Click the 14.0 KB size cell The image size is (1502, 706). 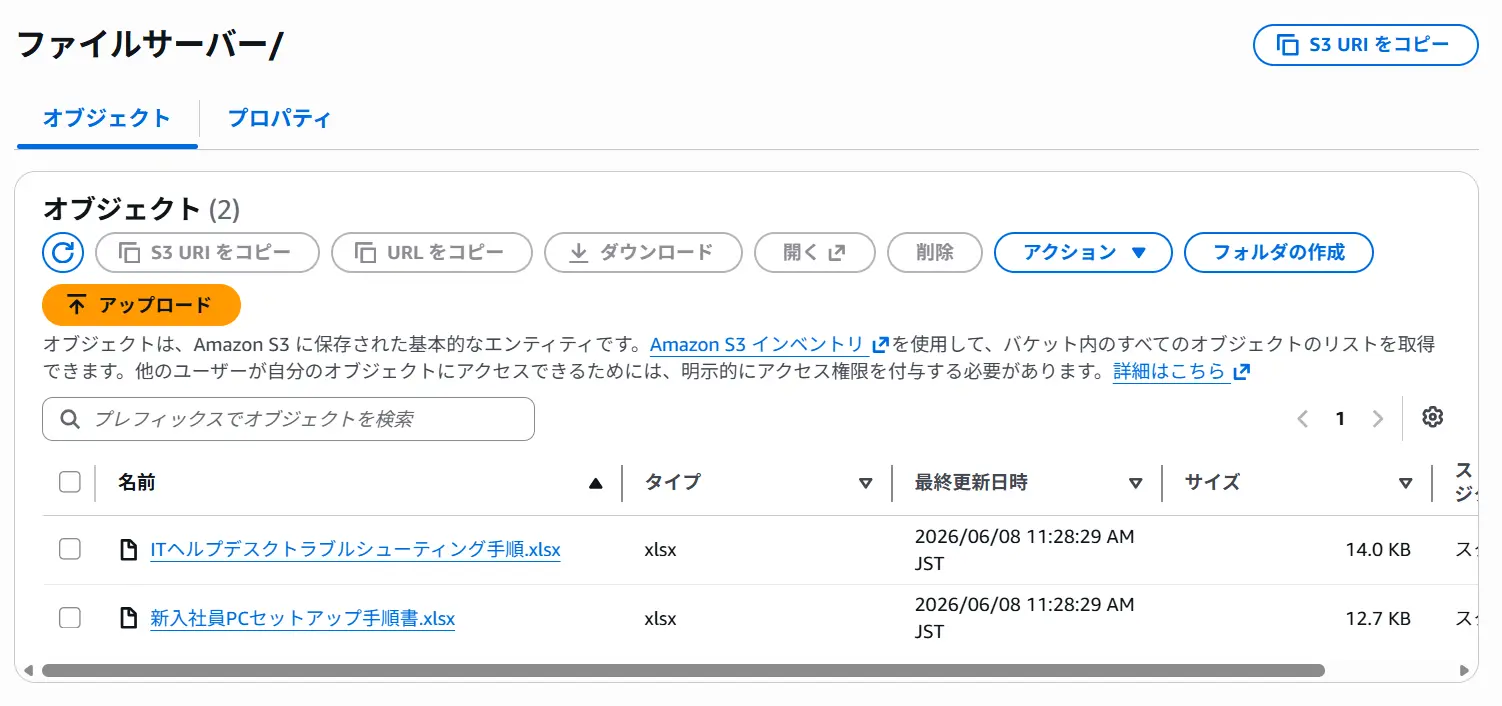(1378, 550)
